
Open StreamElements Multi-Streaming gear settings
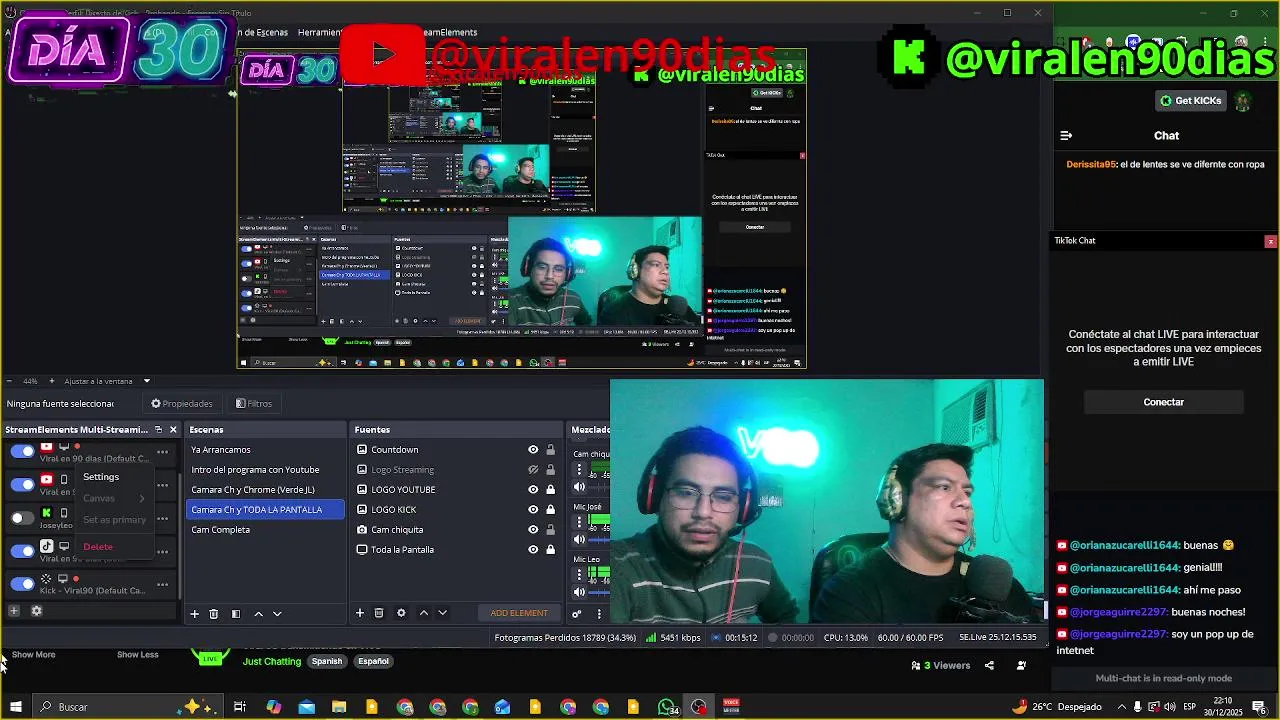coord(36,611)
